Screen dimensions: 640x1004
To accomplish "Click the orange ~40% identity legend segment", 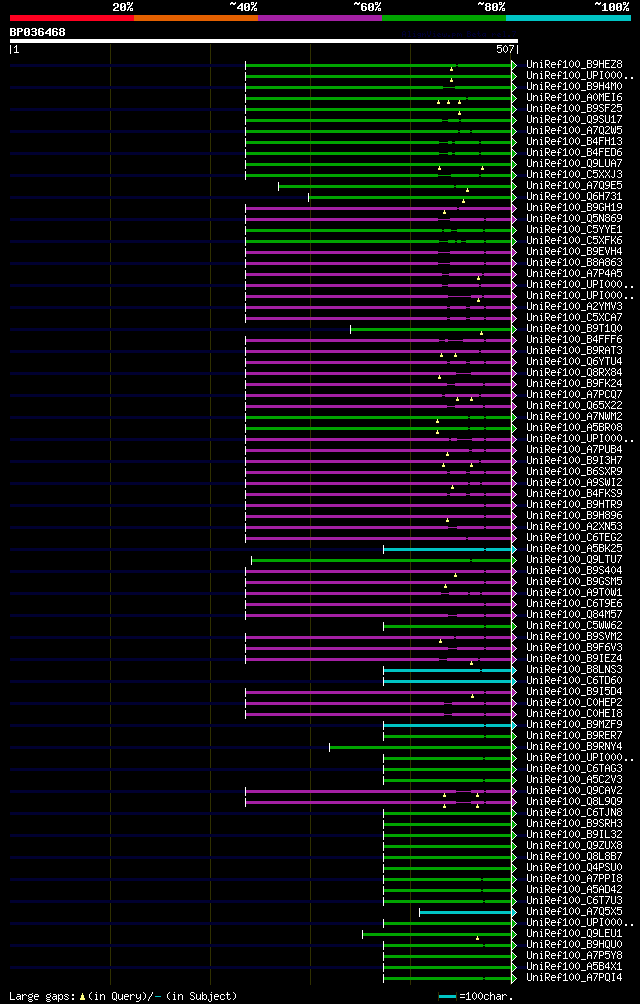I will (x=196, y=18).
